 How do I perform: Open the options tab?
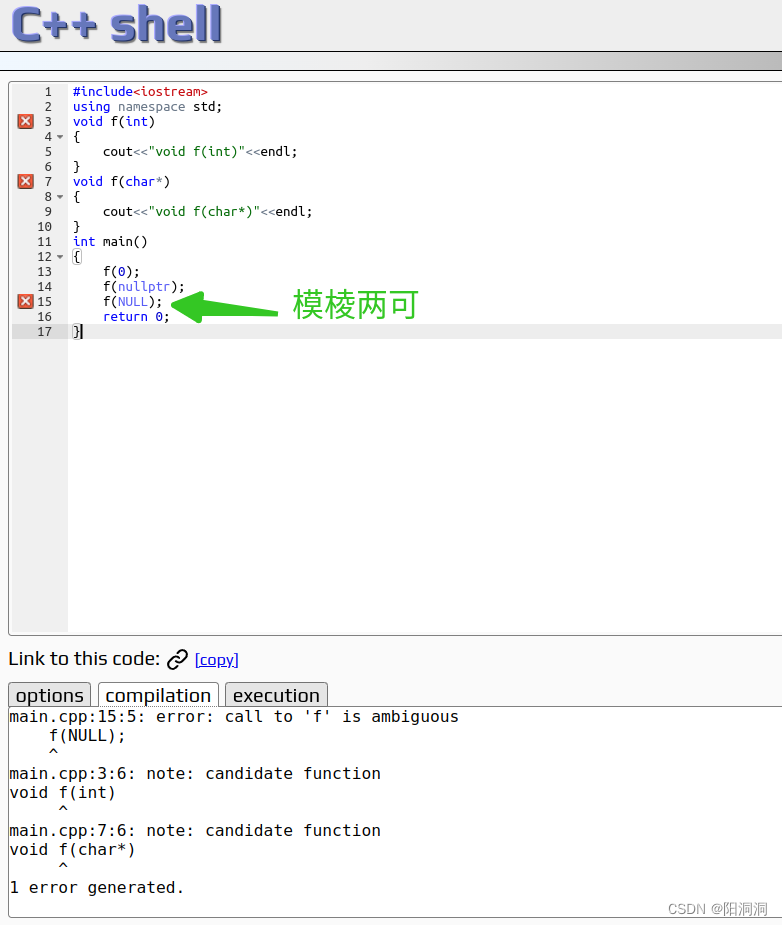click(49, 695)
